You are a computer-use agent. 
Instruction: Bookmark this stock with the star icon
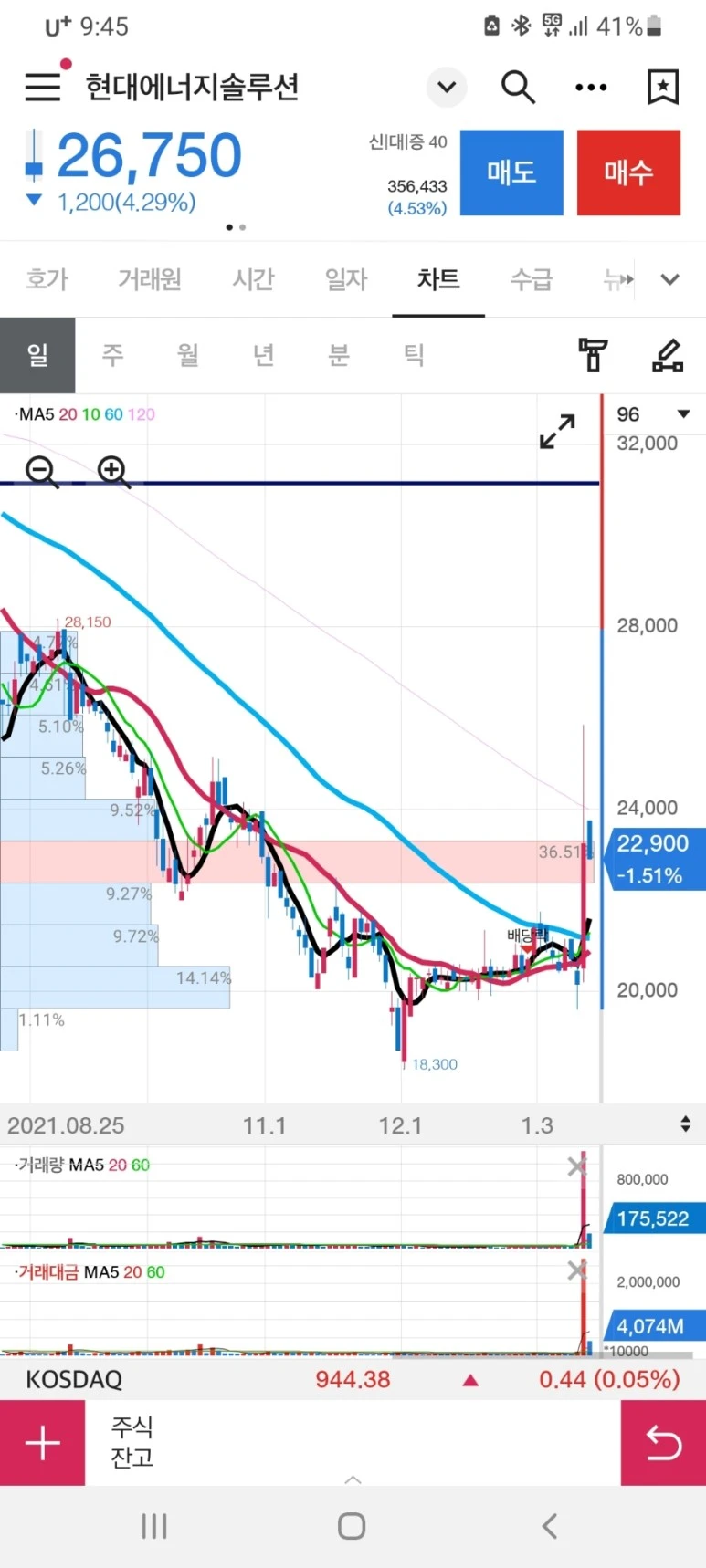point(663,88)
